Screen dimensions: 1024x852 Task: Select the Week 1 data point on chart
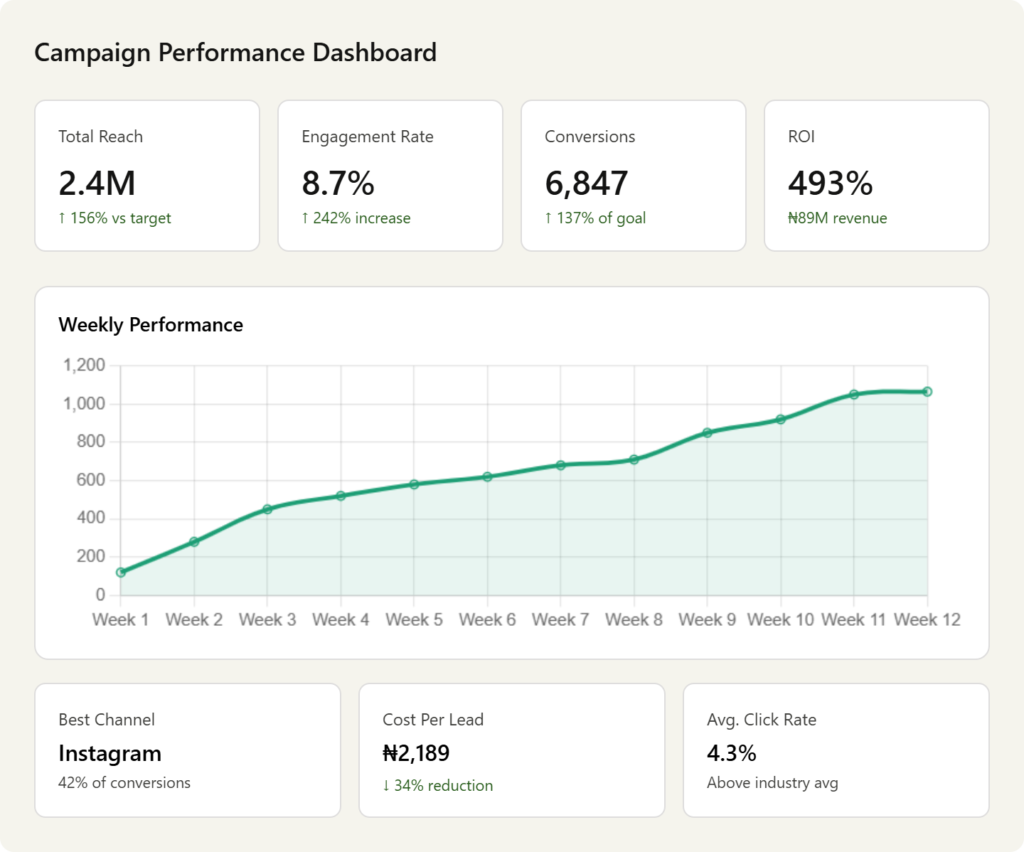(x=121, y=573)
